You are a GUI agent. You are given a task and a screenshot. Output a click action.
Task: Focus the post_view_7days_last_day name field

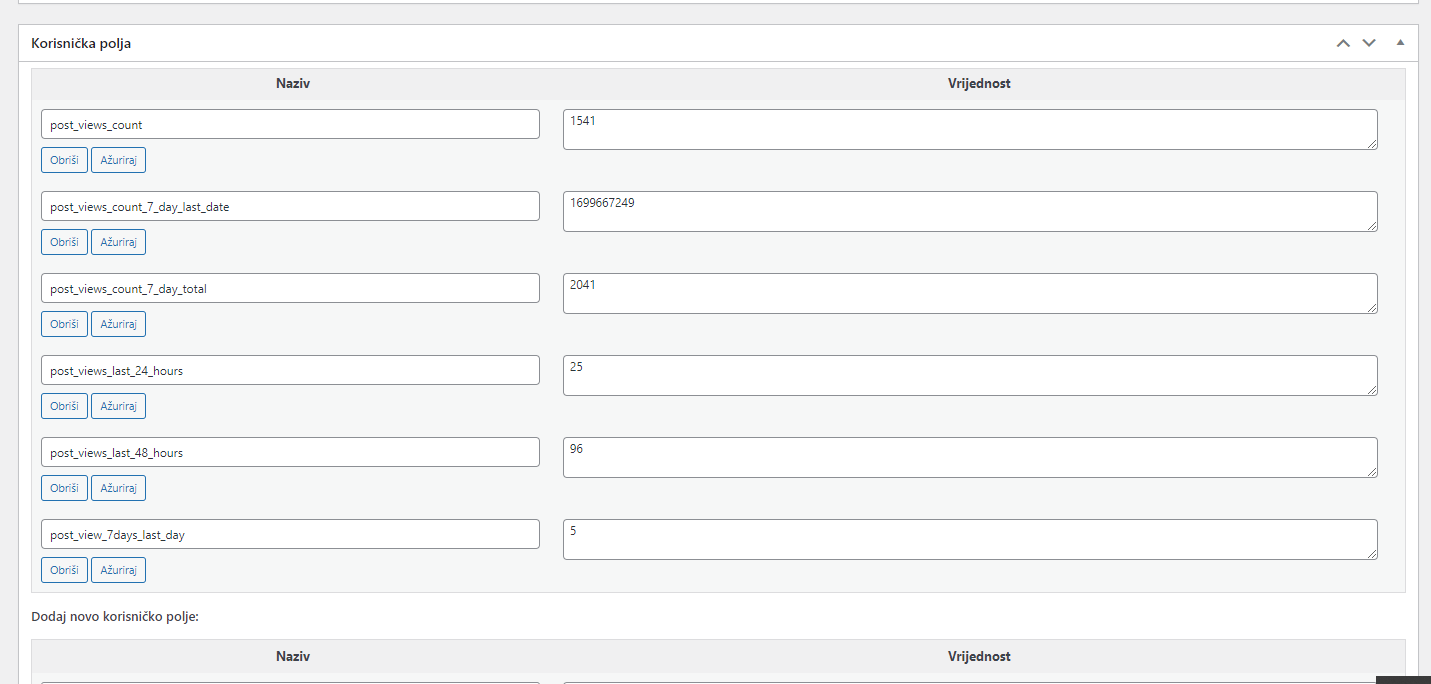290,535
